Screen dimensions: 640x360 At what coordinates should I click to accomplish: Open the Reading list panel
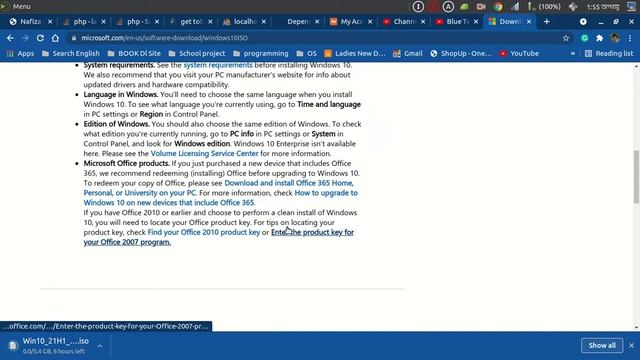point(609,53)
